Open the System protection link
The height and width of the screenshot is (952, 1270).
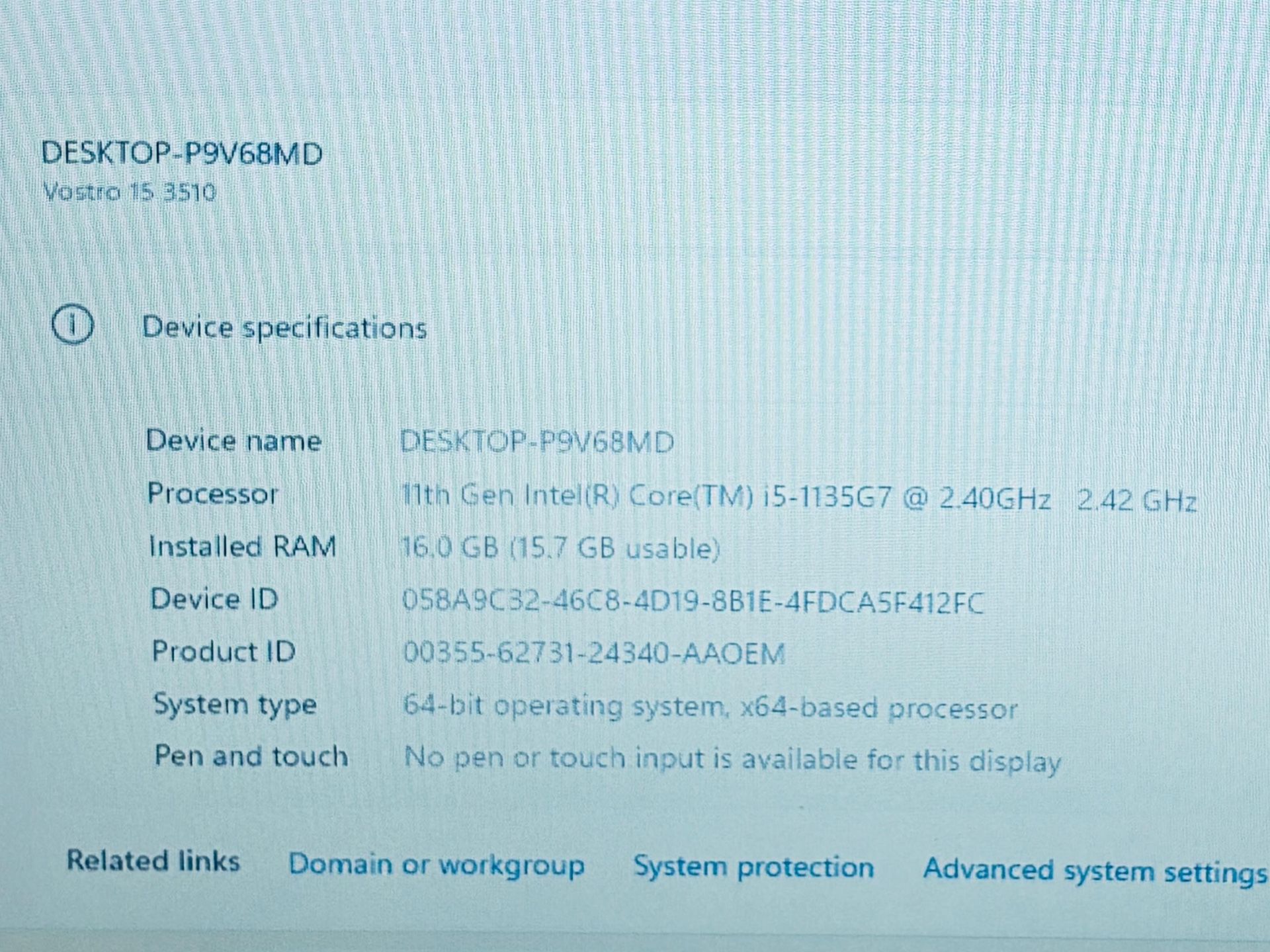tap(754, 867)
